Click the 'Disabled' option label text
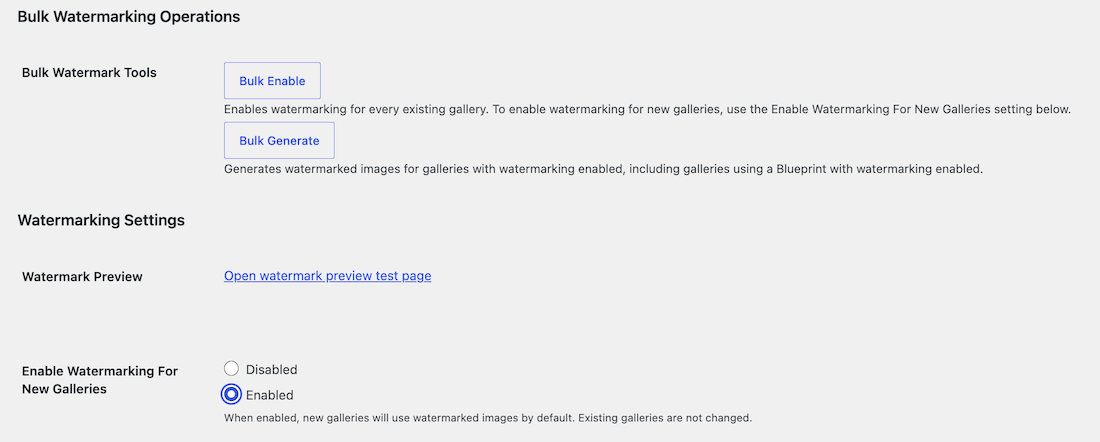The image size is (1100, 442). (x=271, y=369)
